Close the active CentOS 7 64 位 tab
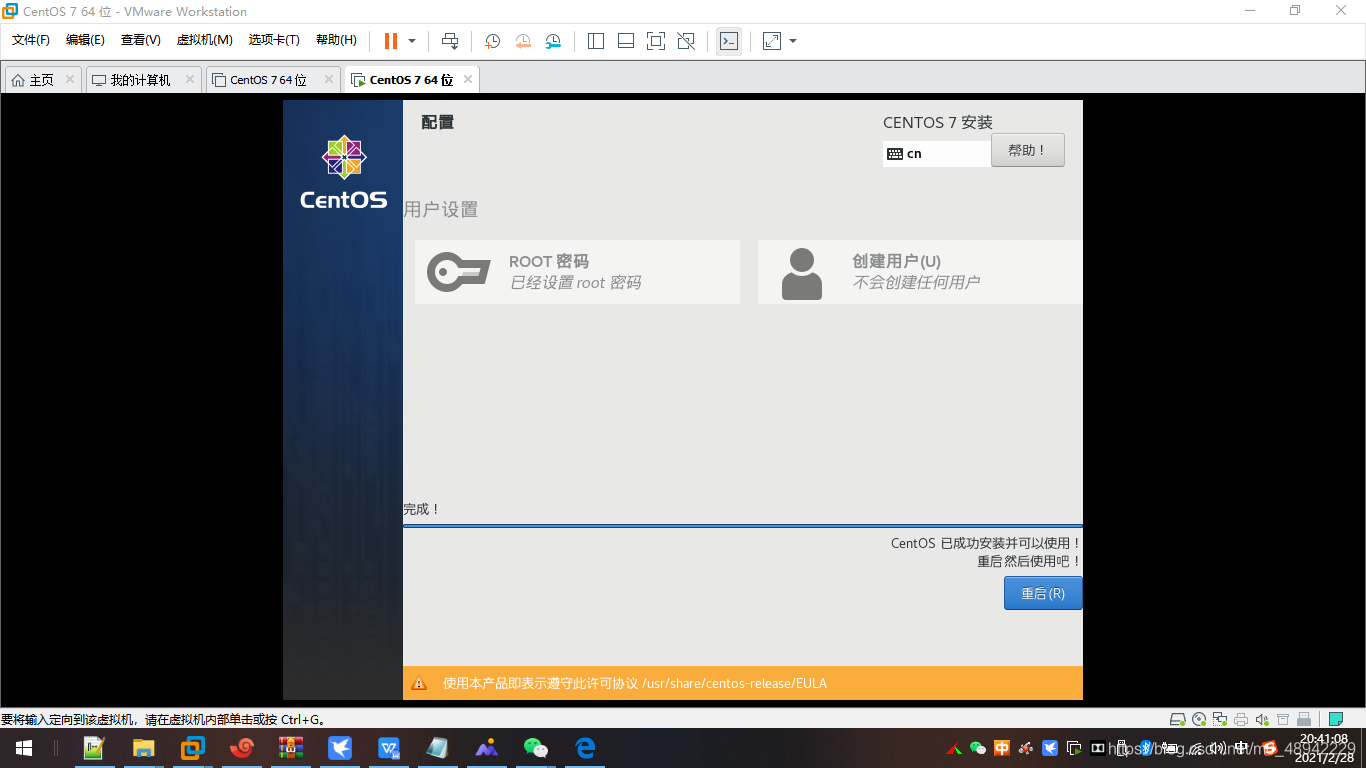Viewport: 1366px width, 768px height. tap(468, 79)
